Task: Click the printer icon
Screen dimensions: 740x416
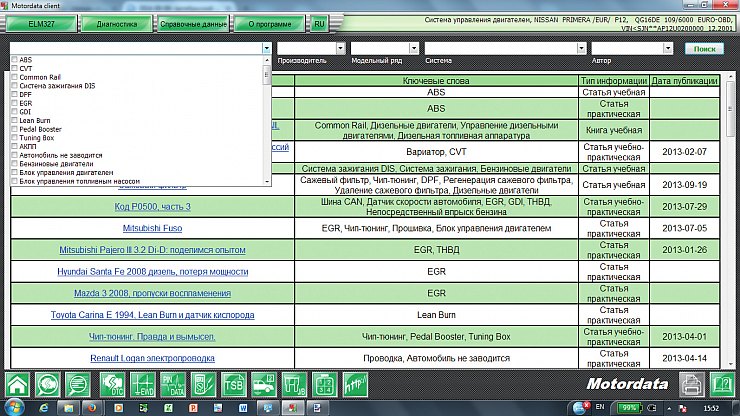Action: coord(691,384)
